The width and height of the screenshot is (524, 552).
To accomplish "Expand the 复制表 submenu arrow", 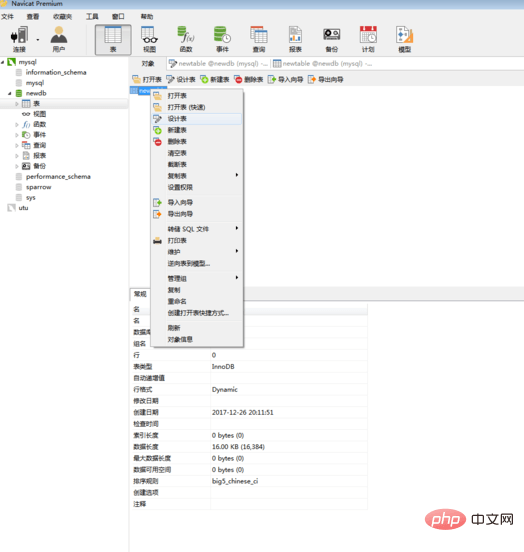I will pyautogui.click(x=237, y=175).
